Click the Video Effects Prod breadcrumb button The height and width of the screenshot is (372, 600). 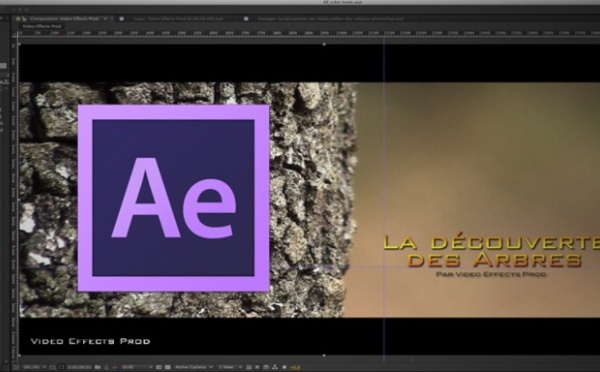pyautogui.click(x=42, y=26)
